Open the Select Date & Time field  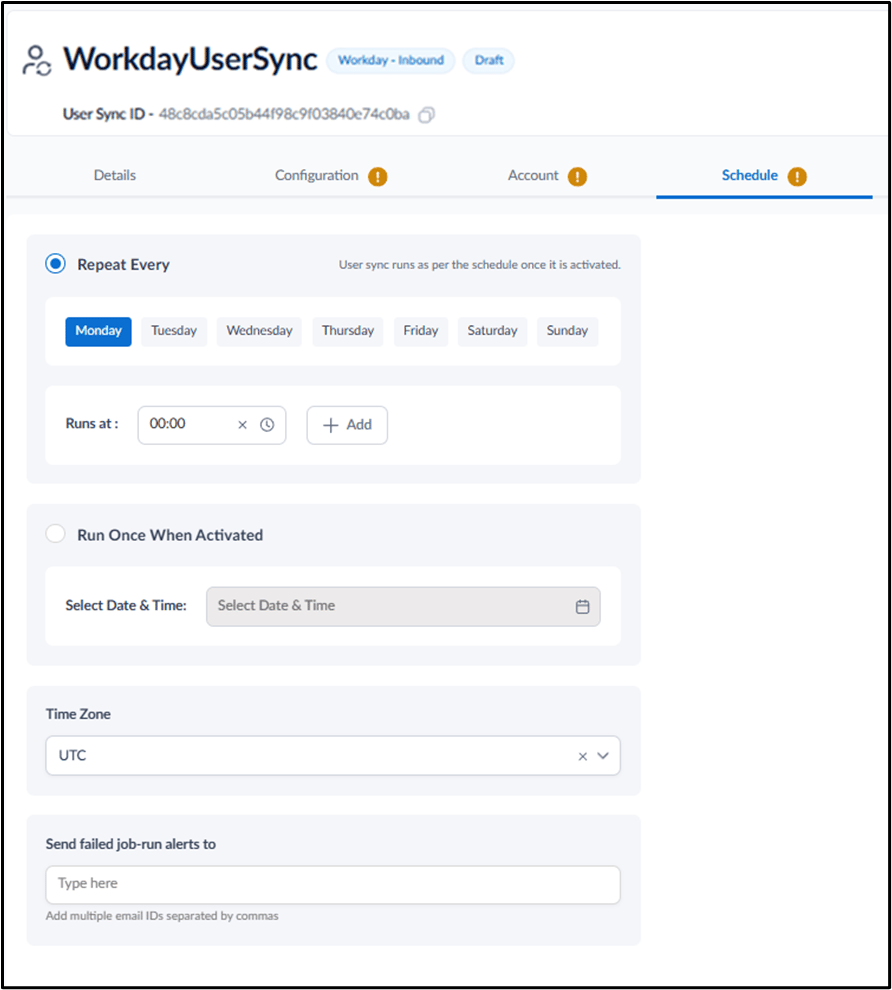coord(403,607)
